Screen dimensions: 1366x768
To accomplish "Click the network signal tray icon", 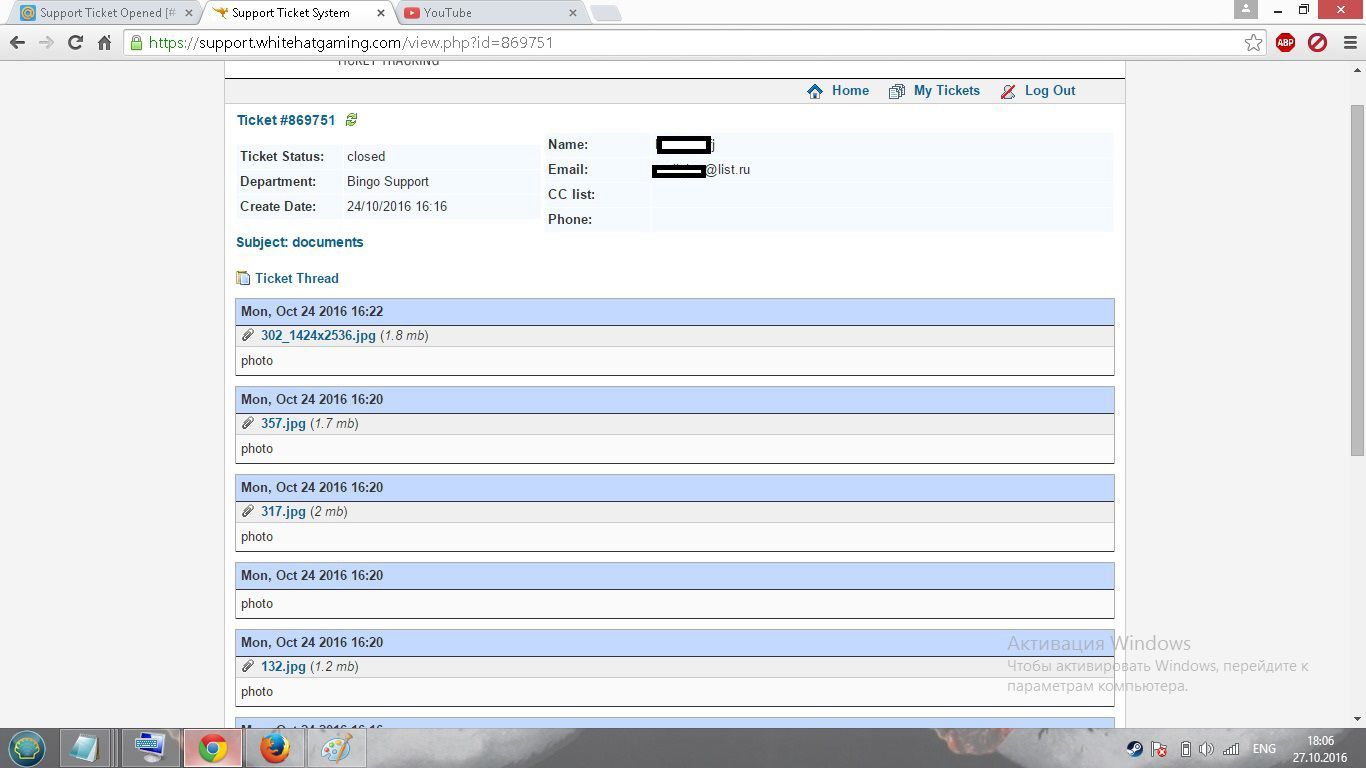I will pyautogui.click(x=1231, y=749).
